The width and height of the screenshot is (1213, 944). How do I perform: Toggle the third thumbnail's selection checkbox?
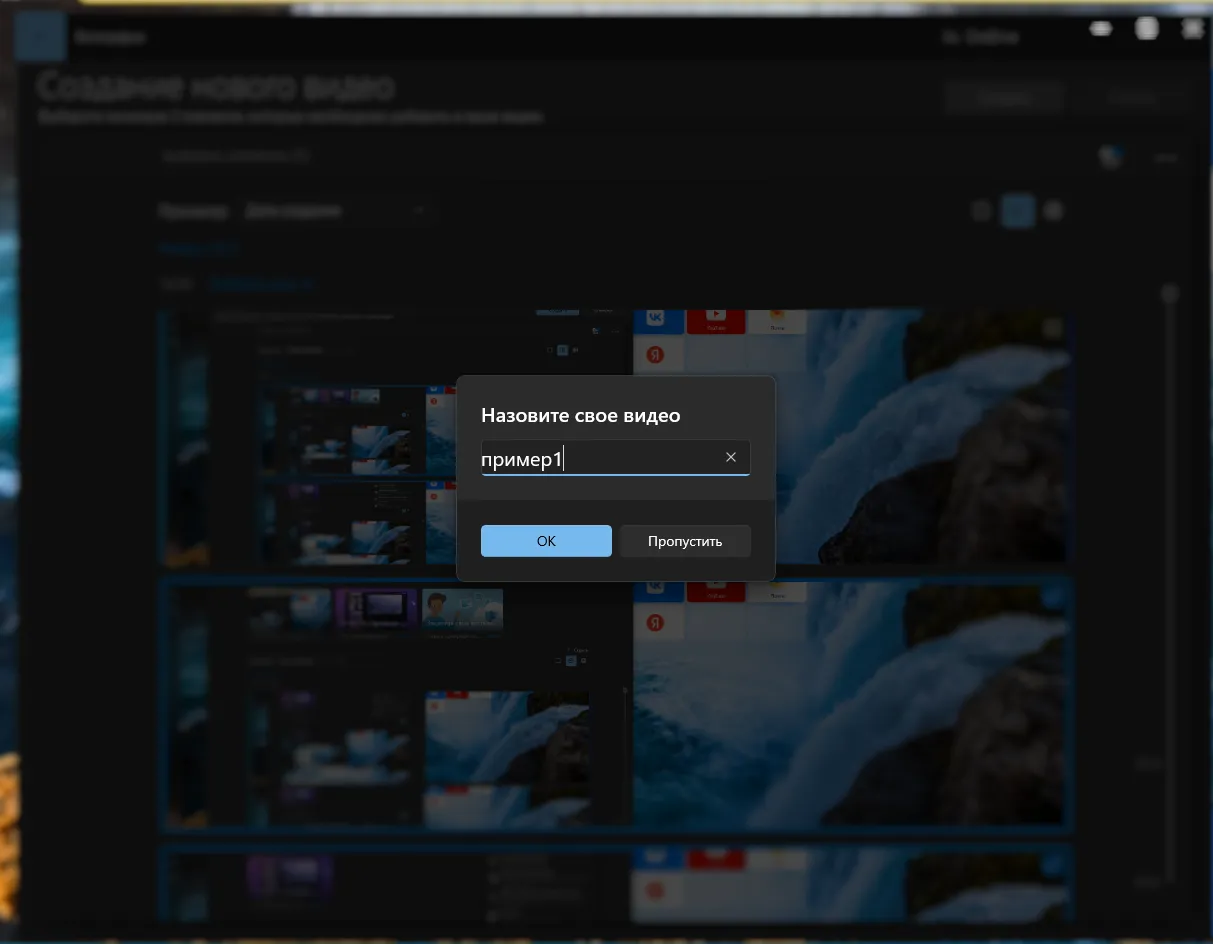pos(1051,864)
